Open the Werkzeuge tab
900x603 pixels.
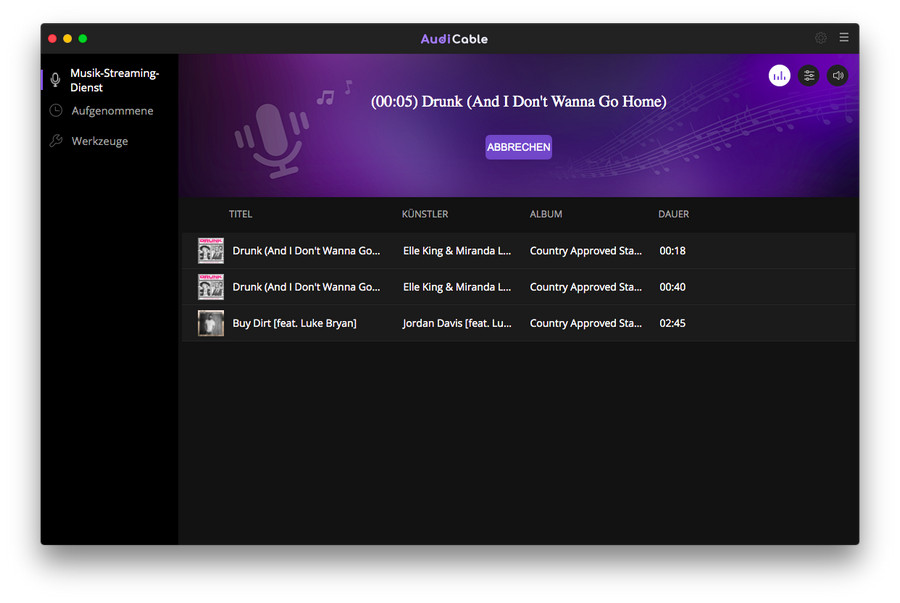(x=99, y=141)
